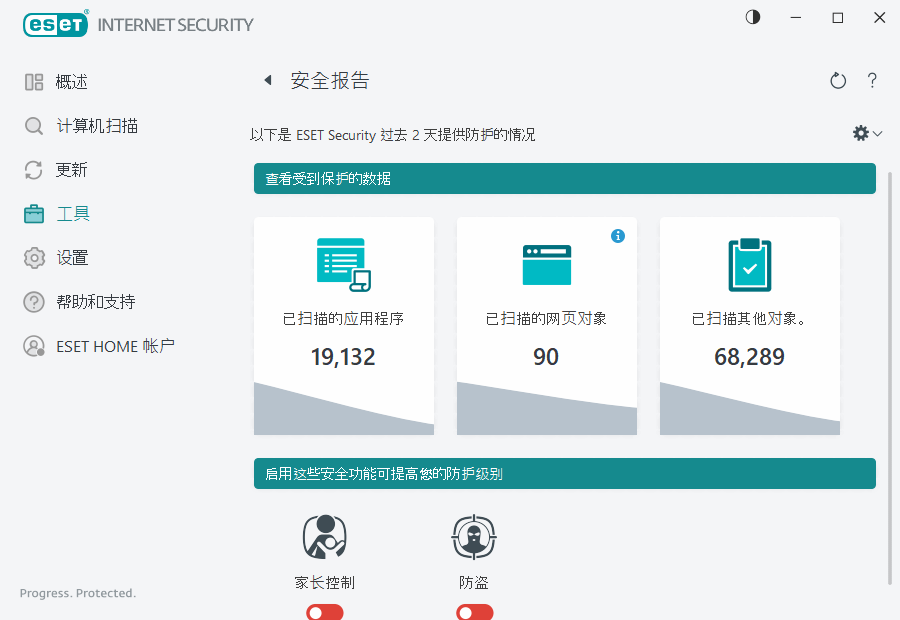This screenshot has height=620, width=900.
Task: Toggle dark mode with the contrast icon
Action: tap(752, 17)
